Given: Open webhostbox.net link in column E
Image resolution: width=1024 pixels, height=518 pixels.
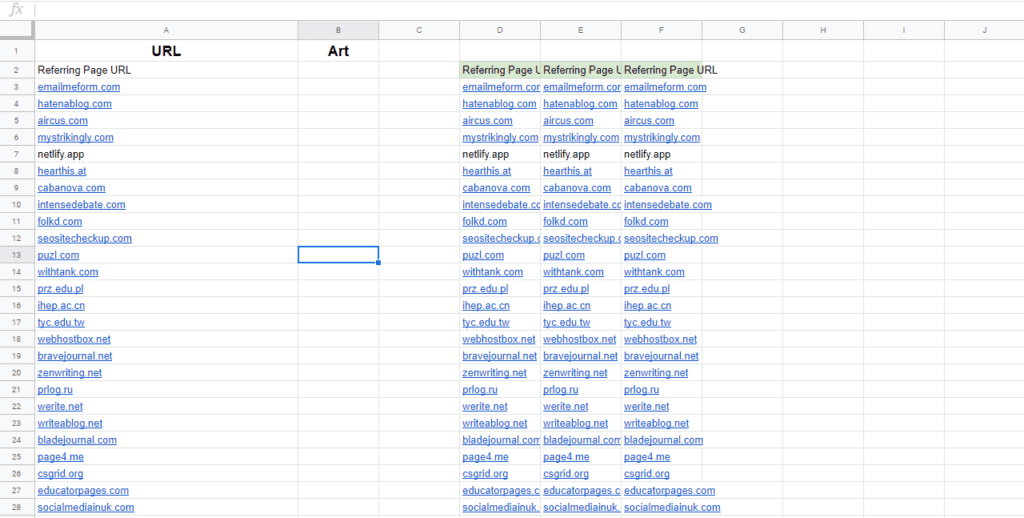Looking at the screenshot, I should pyautogui.click(x=580, y=339).
